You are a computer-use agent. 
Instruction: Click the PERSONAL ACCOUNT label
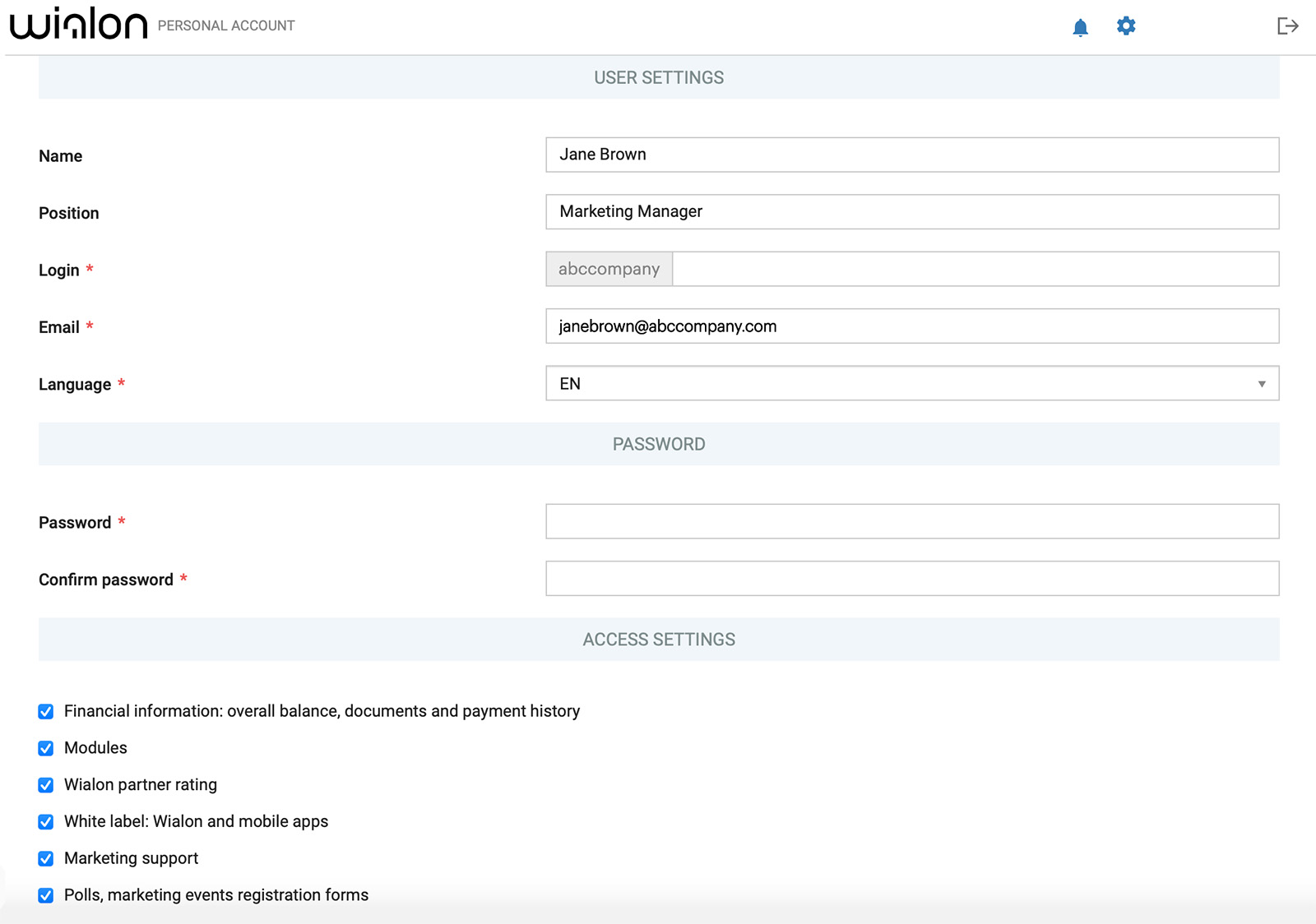point(225,25)
